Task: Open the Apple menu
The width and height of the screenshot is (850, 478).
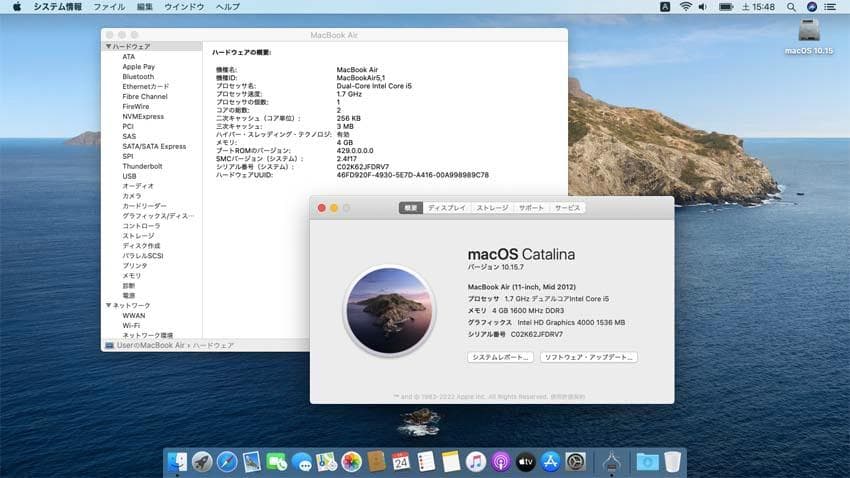Action: click(x=17, y=7)
